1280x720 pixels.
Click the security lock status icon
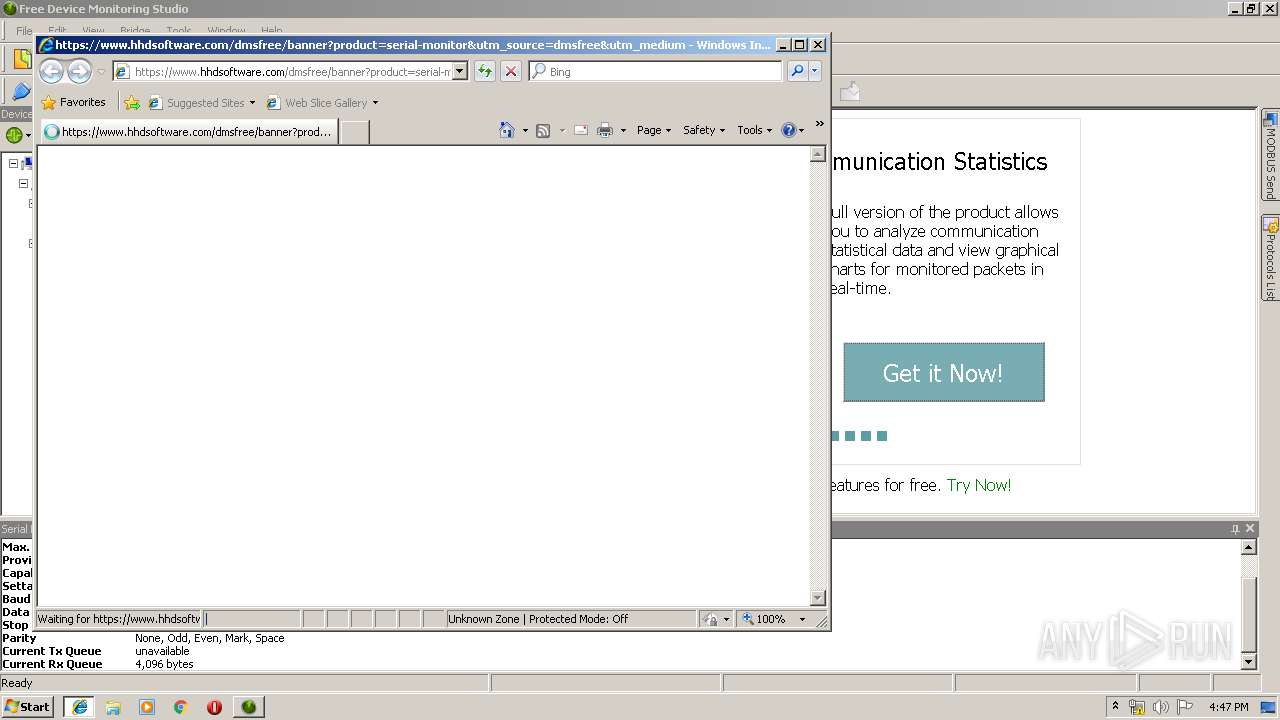711,619
